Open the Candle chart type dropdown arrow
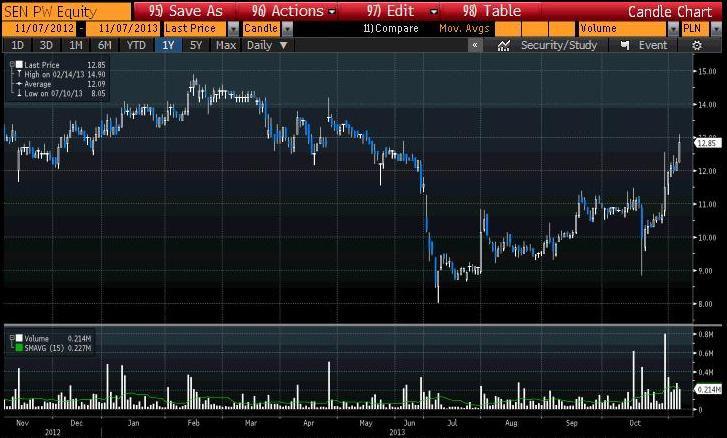 pyautogui.click(x=287, y=29)
